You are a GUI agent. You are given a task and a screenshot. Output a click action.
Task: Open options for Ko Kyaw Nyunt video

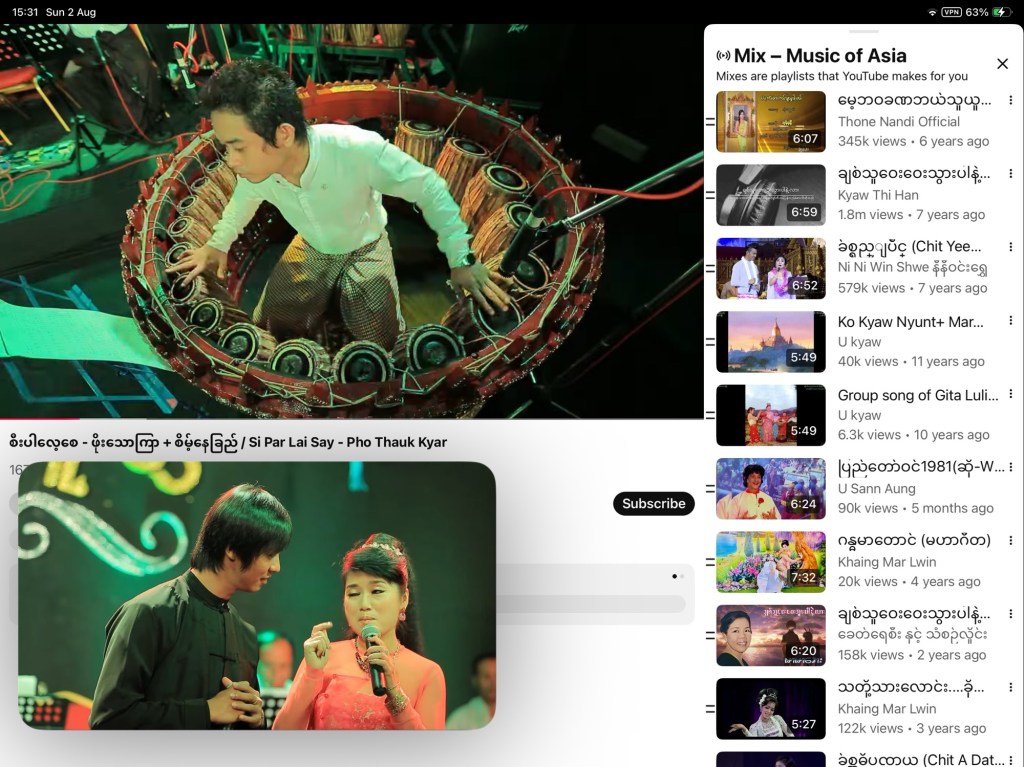pyautogui.click(x=1010, y=320)
